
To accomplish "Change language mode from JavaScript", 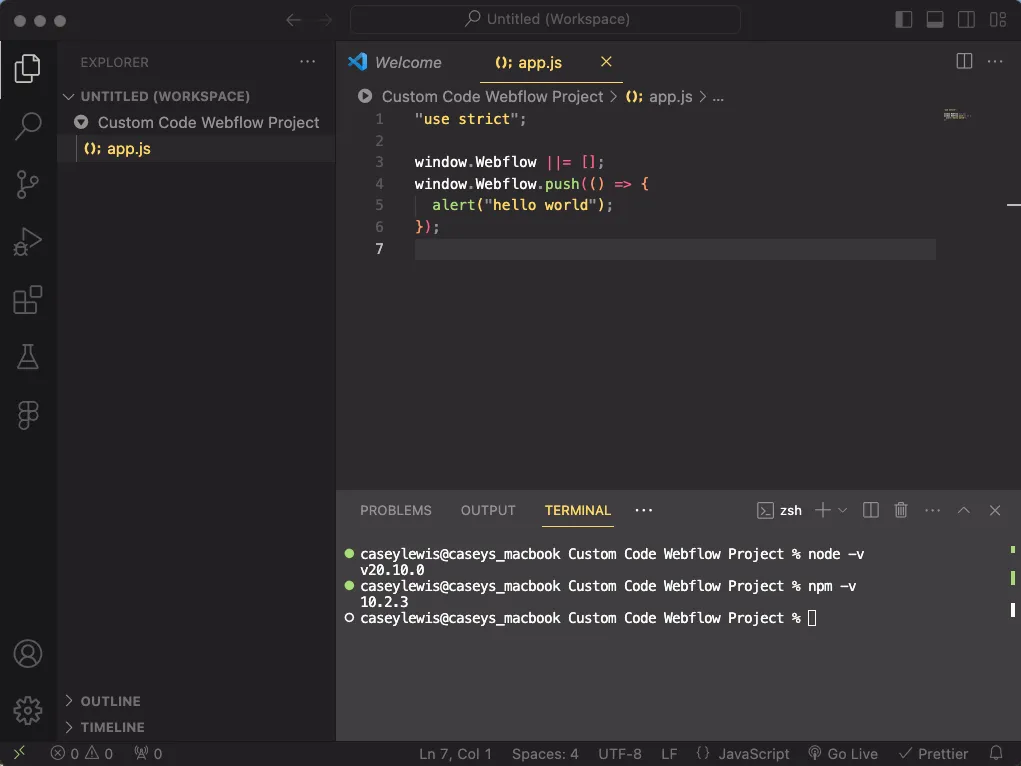I will click(x=744, y=754).
